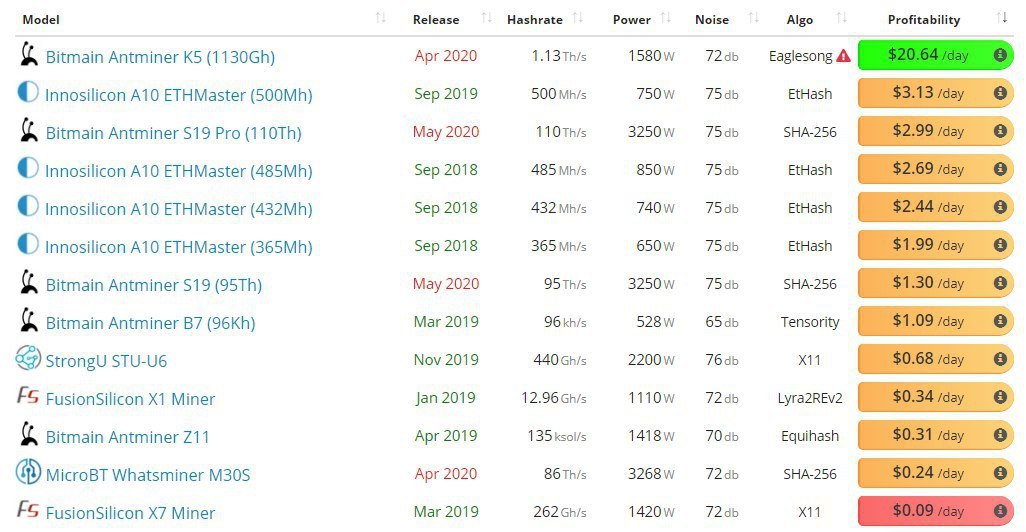This screenshot has height=532, width=1026.
Task: Click coin icon in $20.64 profitability badge
Action: point(1000,56)
